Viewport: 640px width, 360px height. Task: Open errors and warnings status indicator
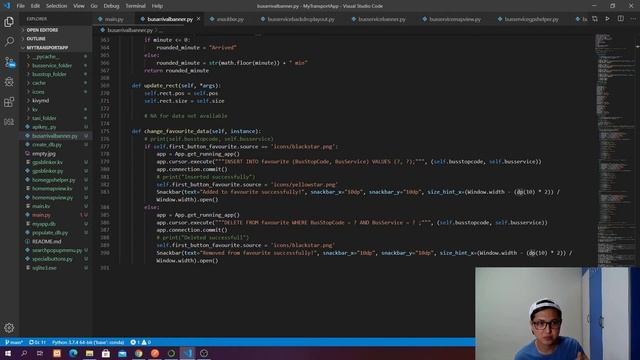[140, 342]
